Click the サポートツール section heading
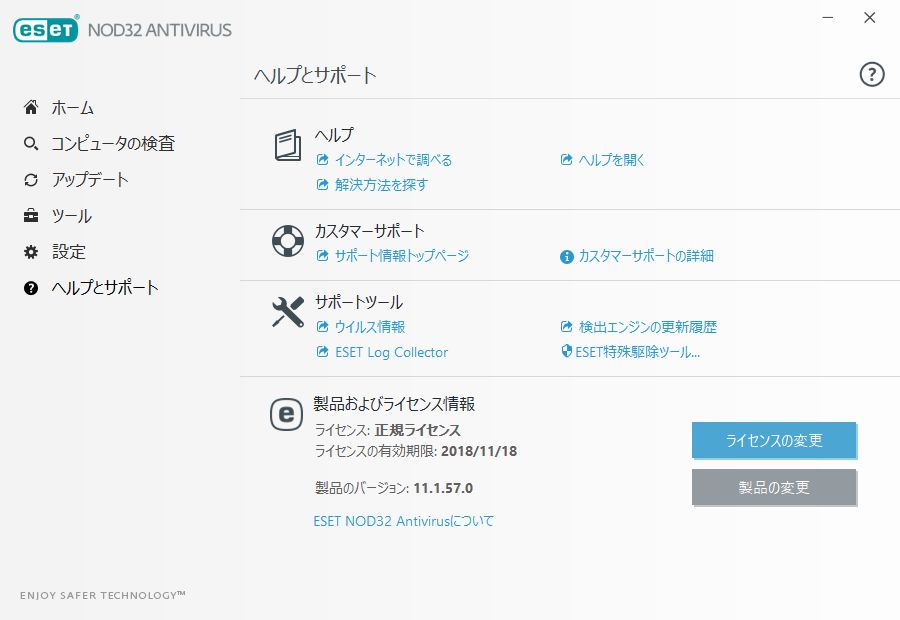 tap(359, 302)
